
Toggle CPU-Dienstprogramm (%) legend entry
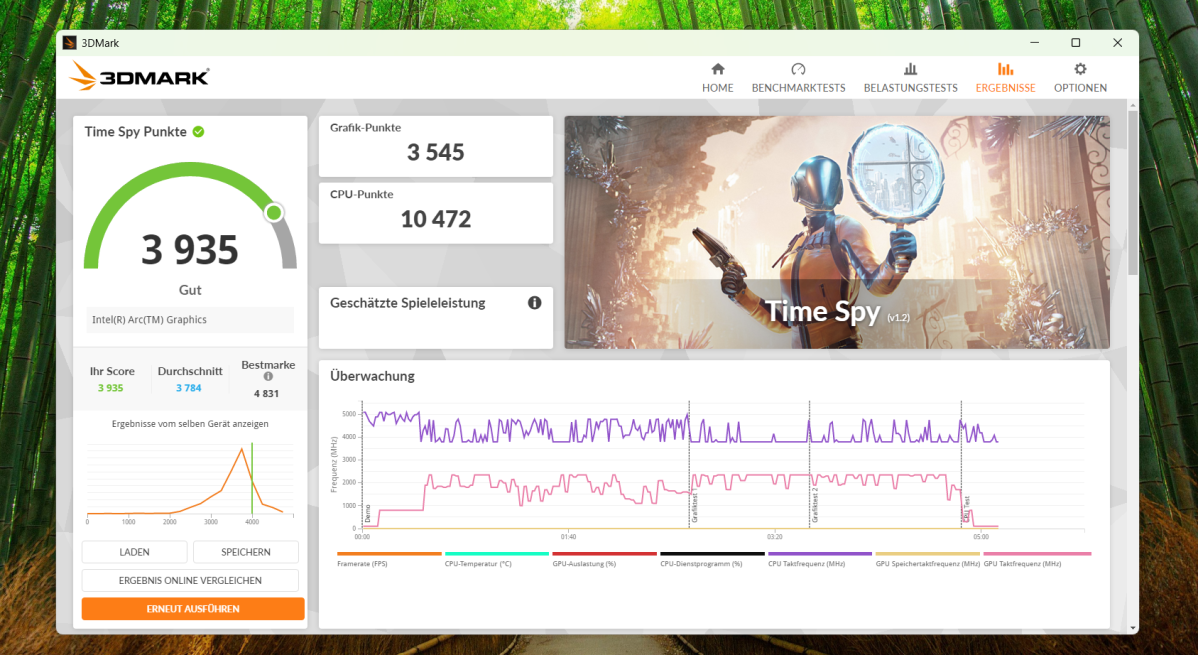click(x=712, y=559)
